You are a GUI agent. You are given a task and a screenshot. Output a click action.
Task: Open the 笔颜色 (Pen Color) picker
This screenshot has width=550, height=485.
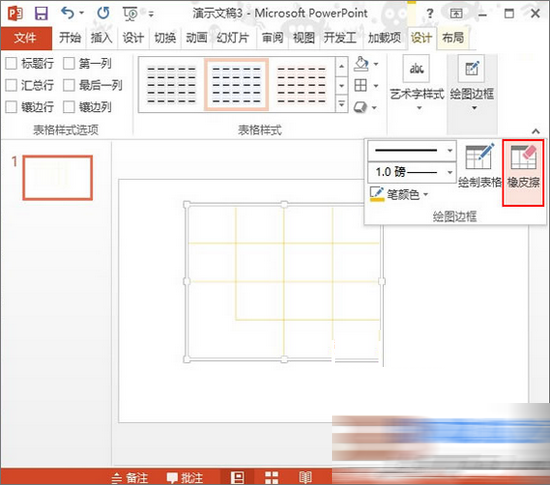pos(399,194)
